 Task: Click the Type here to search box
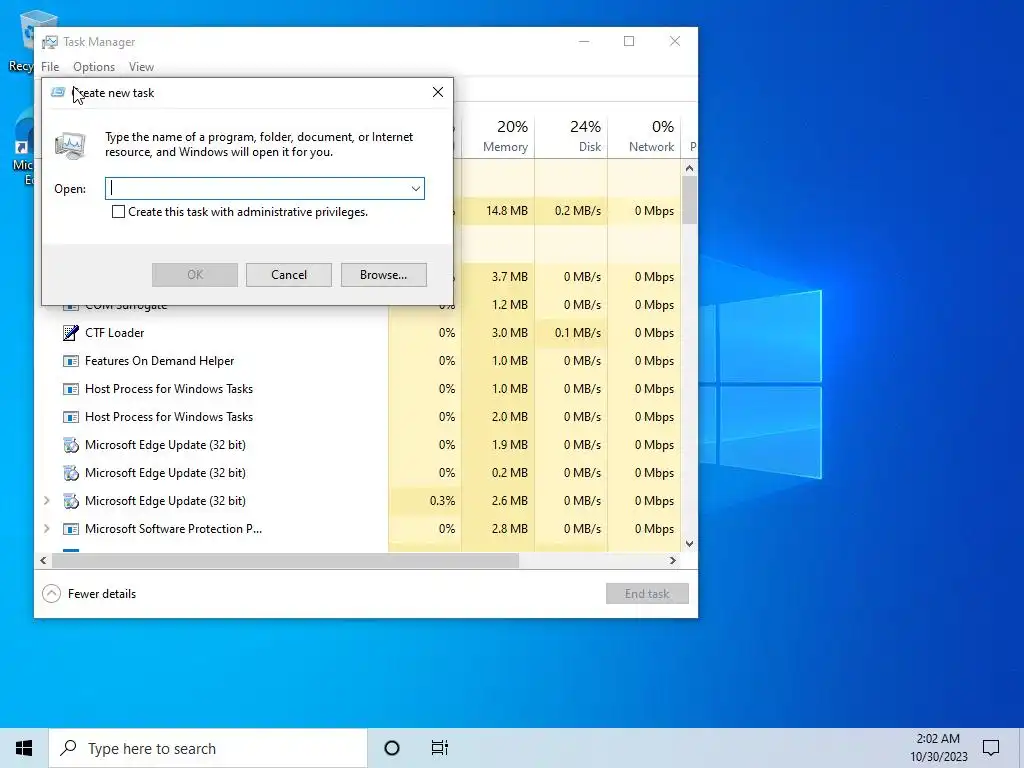click(x=208, y=748)
